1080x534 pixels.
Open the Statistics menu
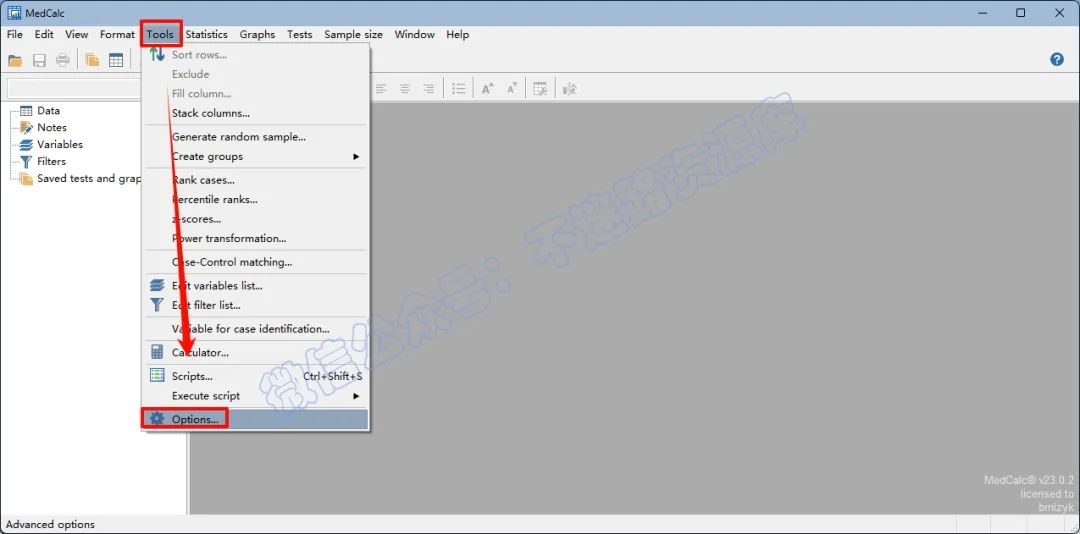[x=207, y=34]
